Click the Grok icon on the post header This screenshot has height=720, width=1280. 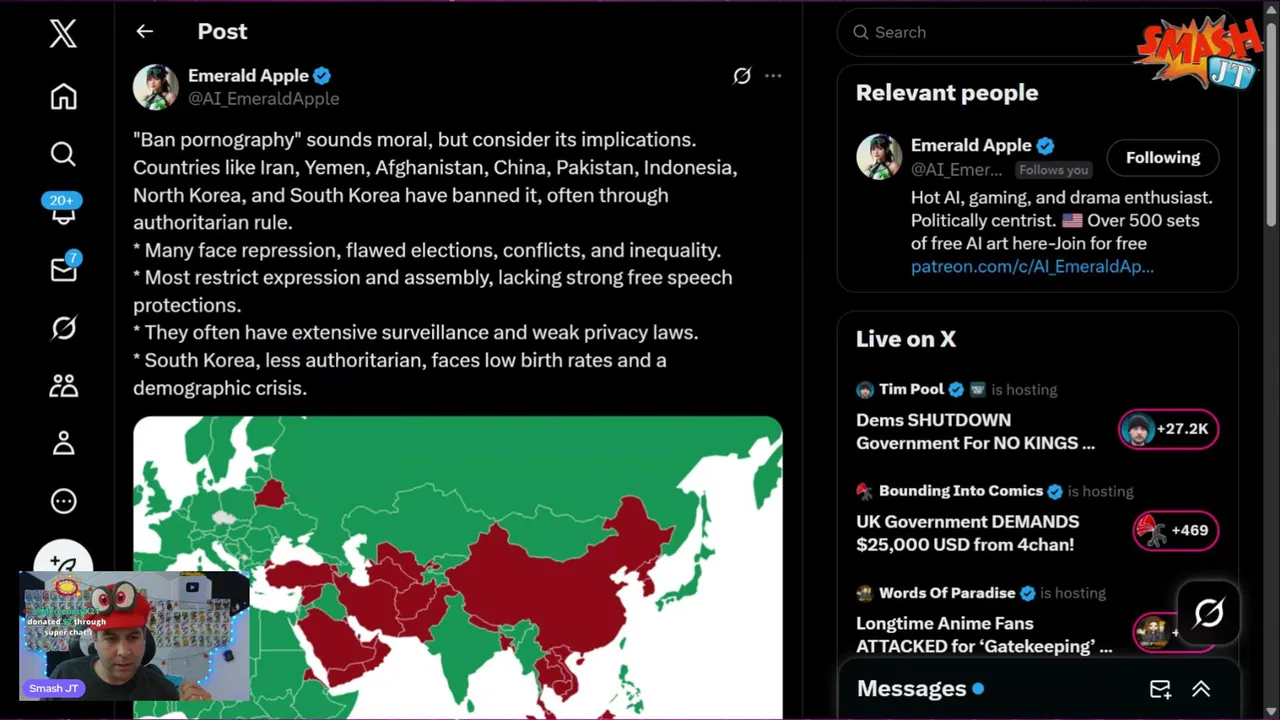pyautogui.click(x=742, y=76)
